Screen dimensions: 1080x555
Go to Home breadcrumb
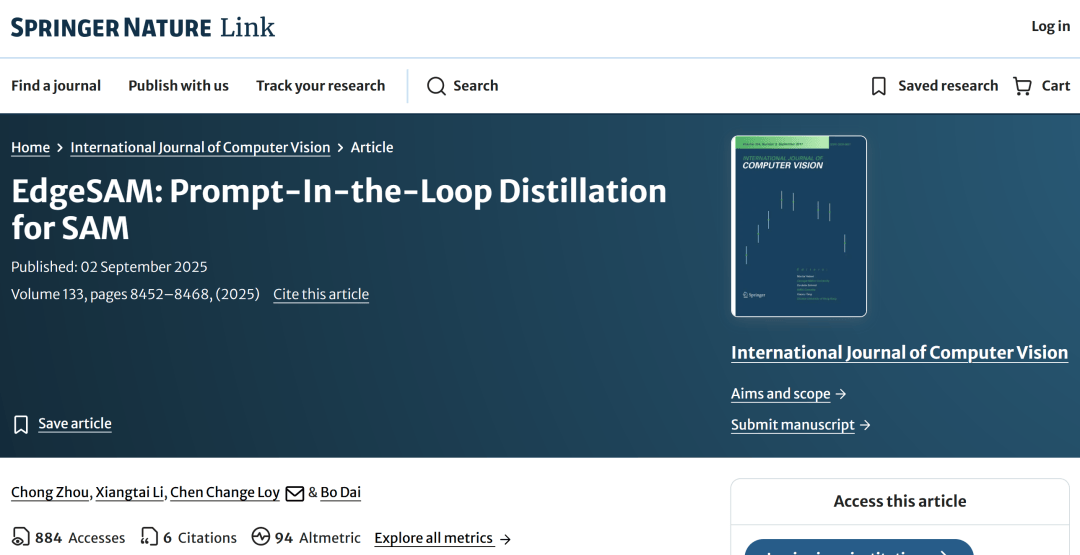point(30,147)
